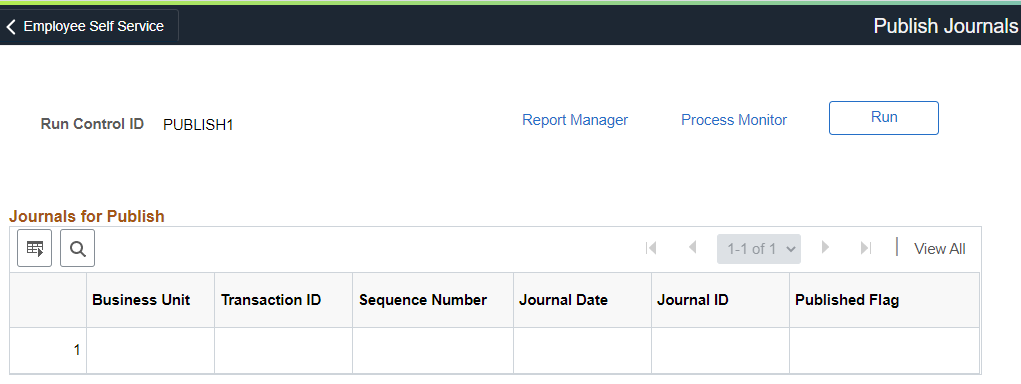Open the Report Manager link
The height and width of the screenshot is (384, 1021).
pos(575,120)
